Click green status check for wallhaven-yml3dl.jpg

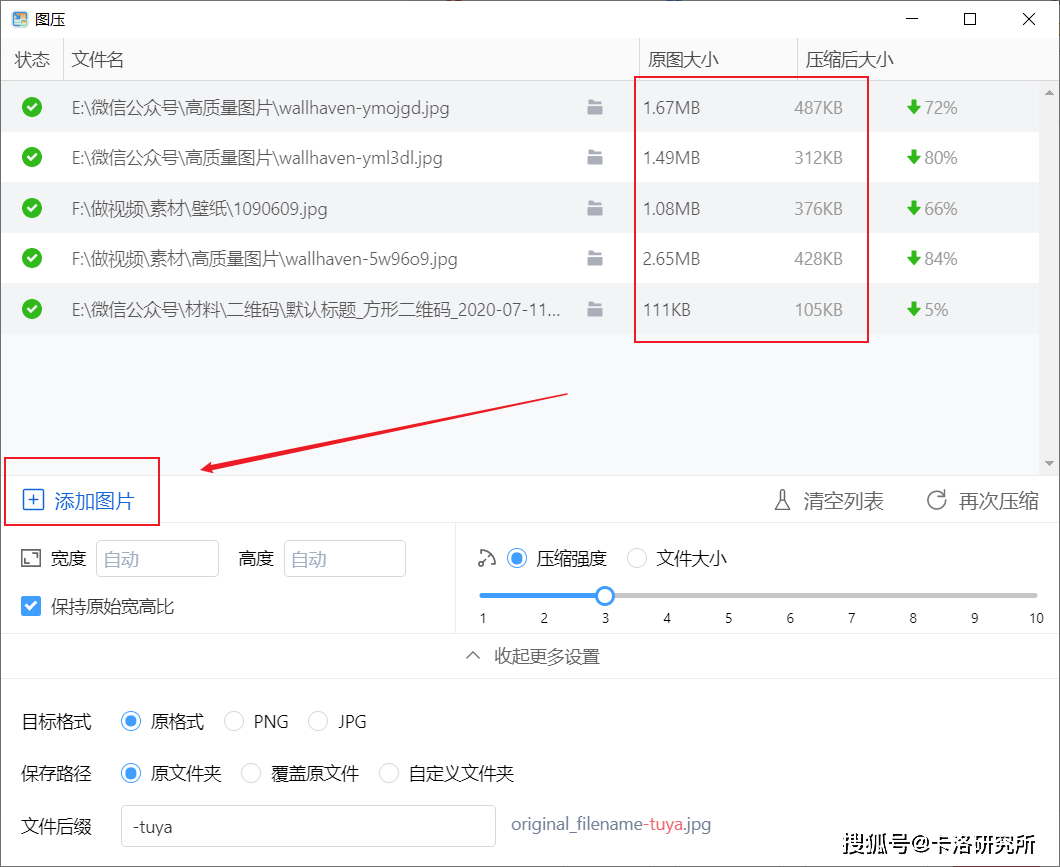point(32,157)
